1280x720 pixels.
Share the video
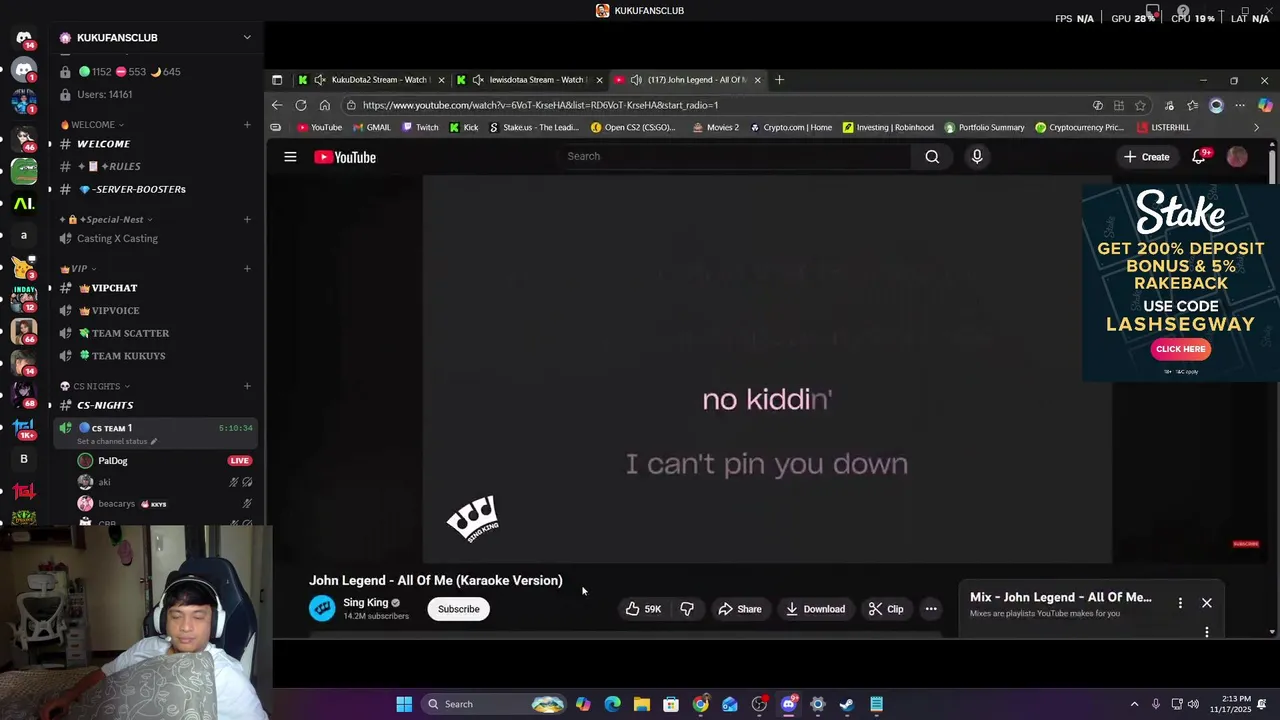click(x=740, y=609)
